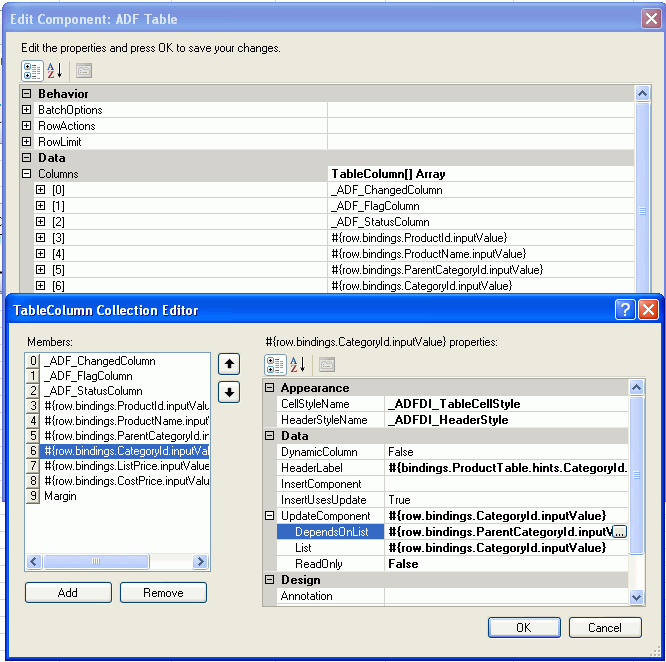Click Alphabetical sort icon in Edit Component toolbar

[55, 70]
